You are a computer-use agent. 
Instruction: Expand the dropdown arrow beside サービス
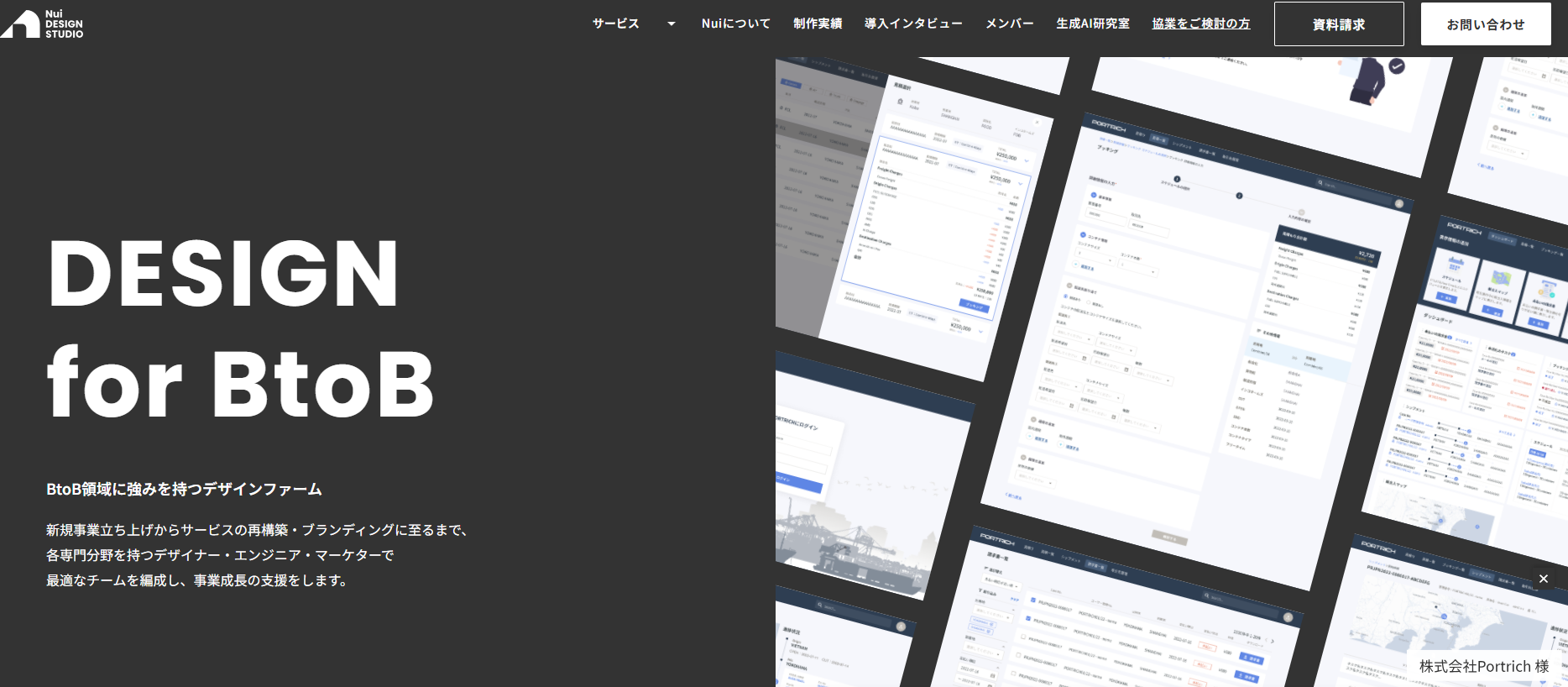click(671, 24)
